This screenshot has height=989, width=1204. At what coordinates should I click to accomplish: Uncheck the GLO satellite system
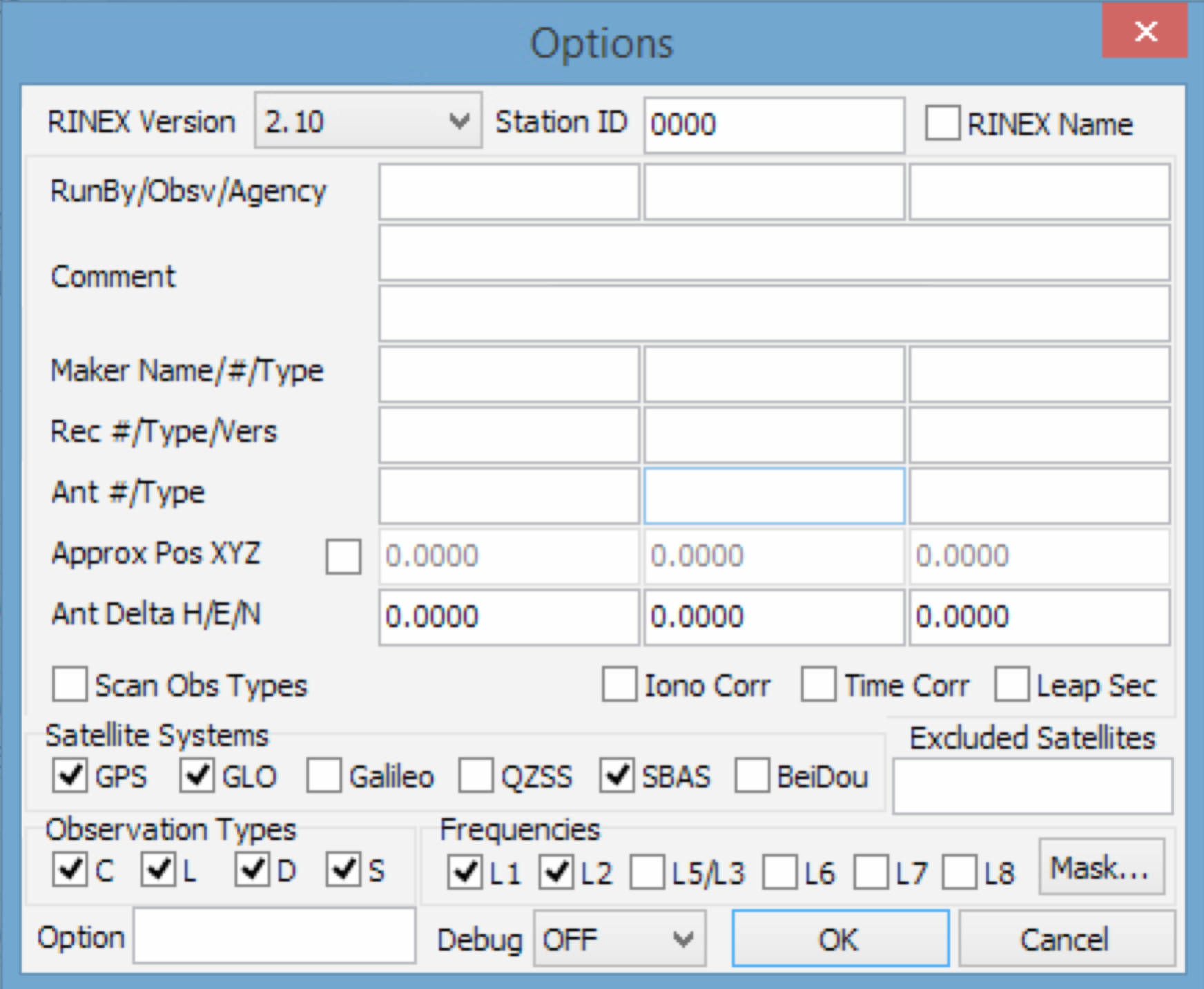click(x=197, y=775)
